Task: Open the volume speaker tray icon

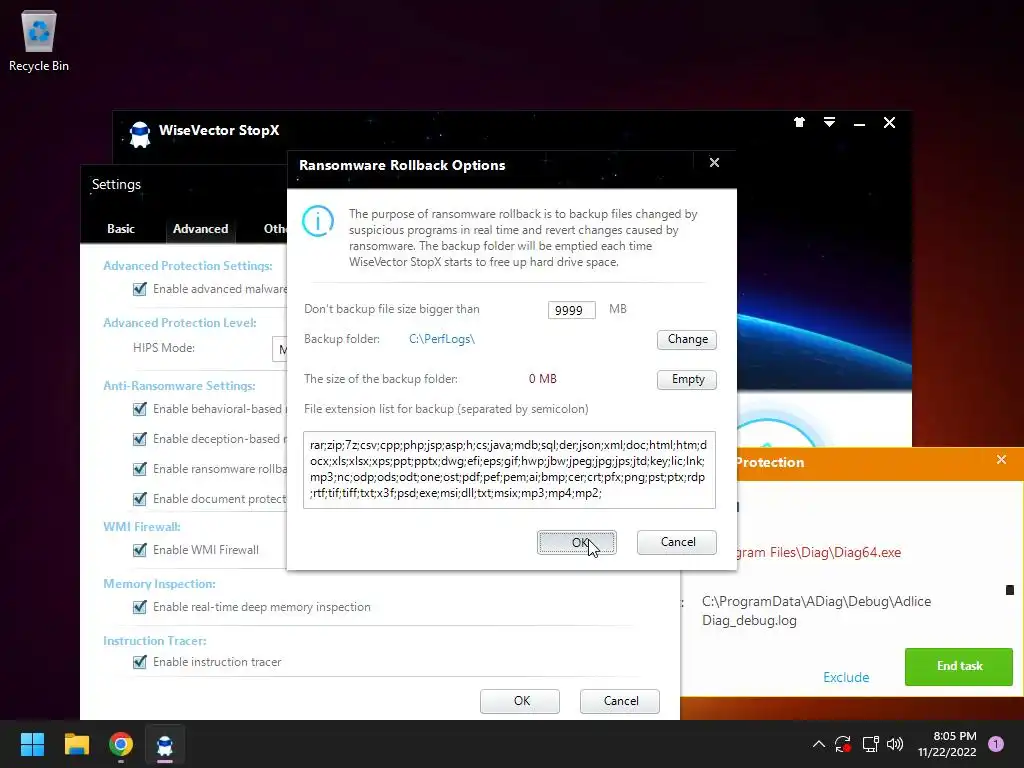Action: (895, 744)
